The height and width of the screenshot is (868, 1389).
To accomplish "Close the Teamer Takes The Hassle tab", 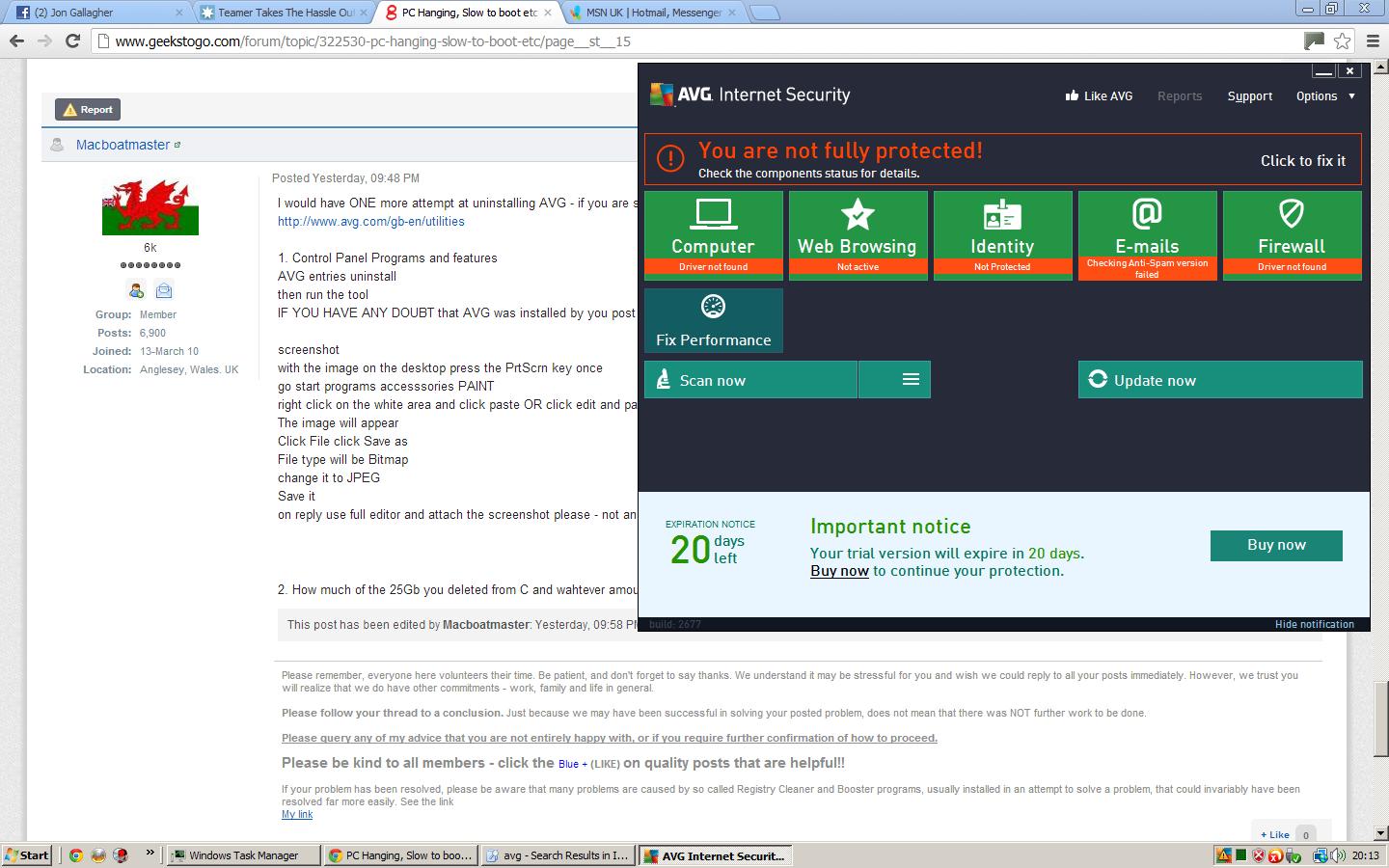I will [364, 13].
